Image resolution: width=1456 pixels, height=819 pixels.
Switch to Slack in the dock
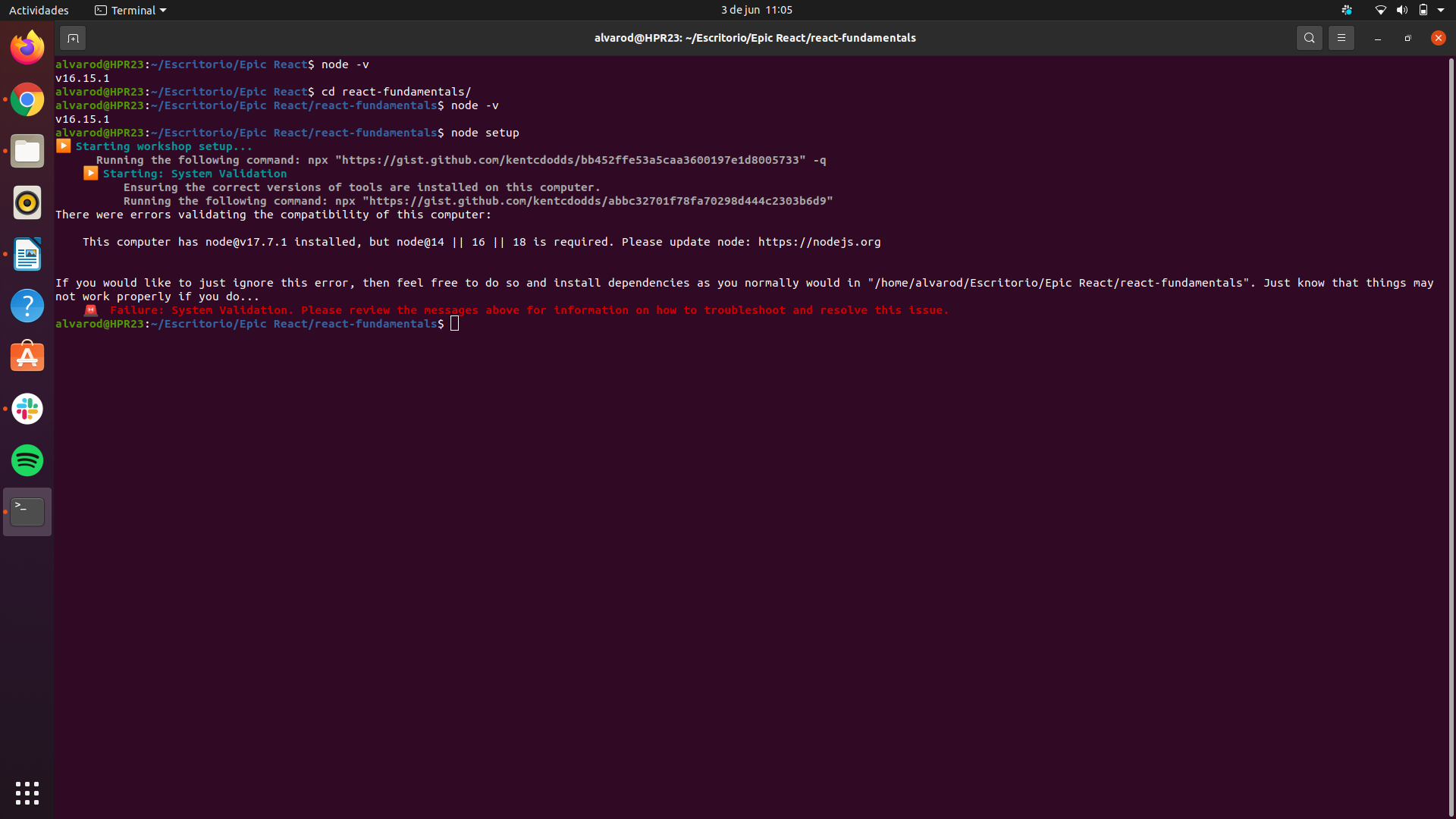[x=27, y=409]
